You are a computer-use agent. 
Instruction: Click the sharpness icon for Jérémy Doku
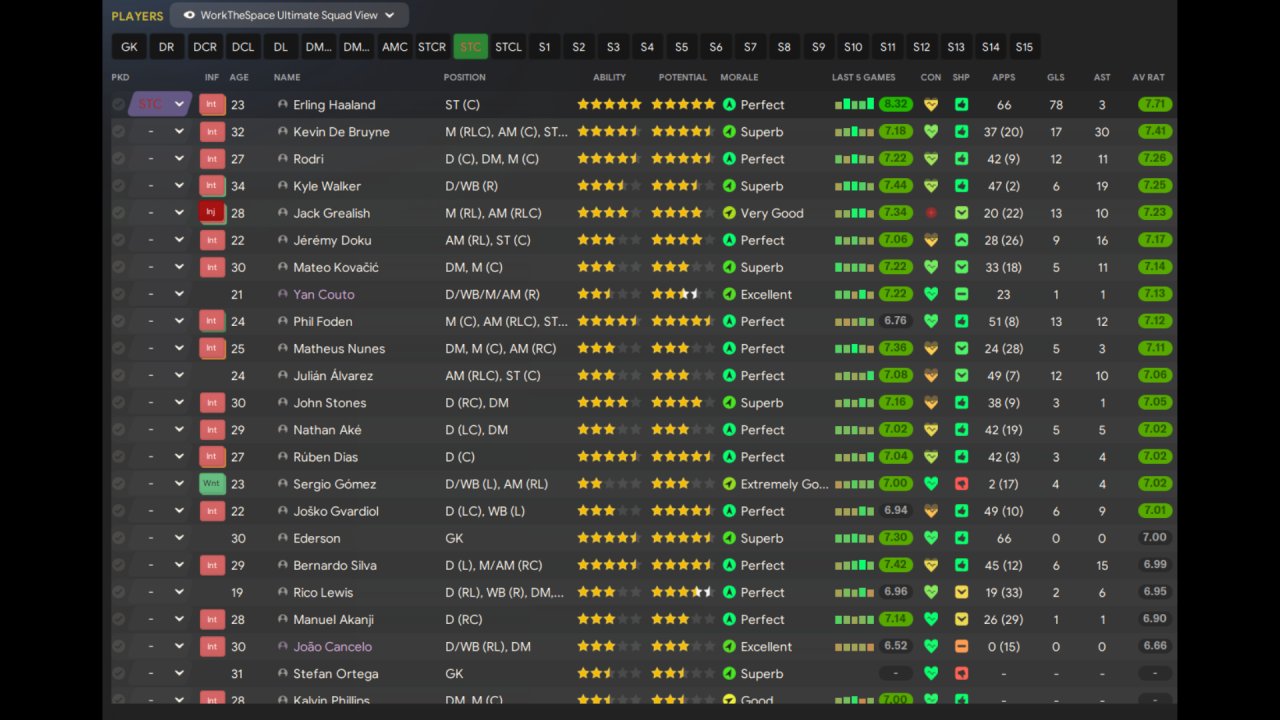point(961,240)
